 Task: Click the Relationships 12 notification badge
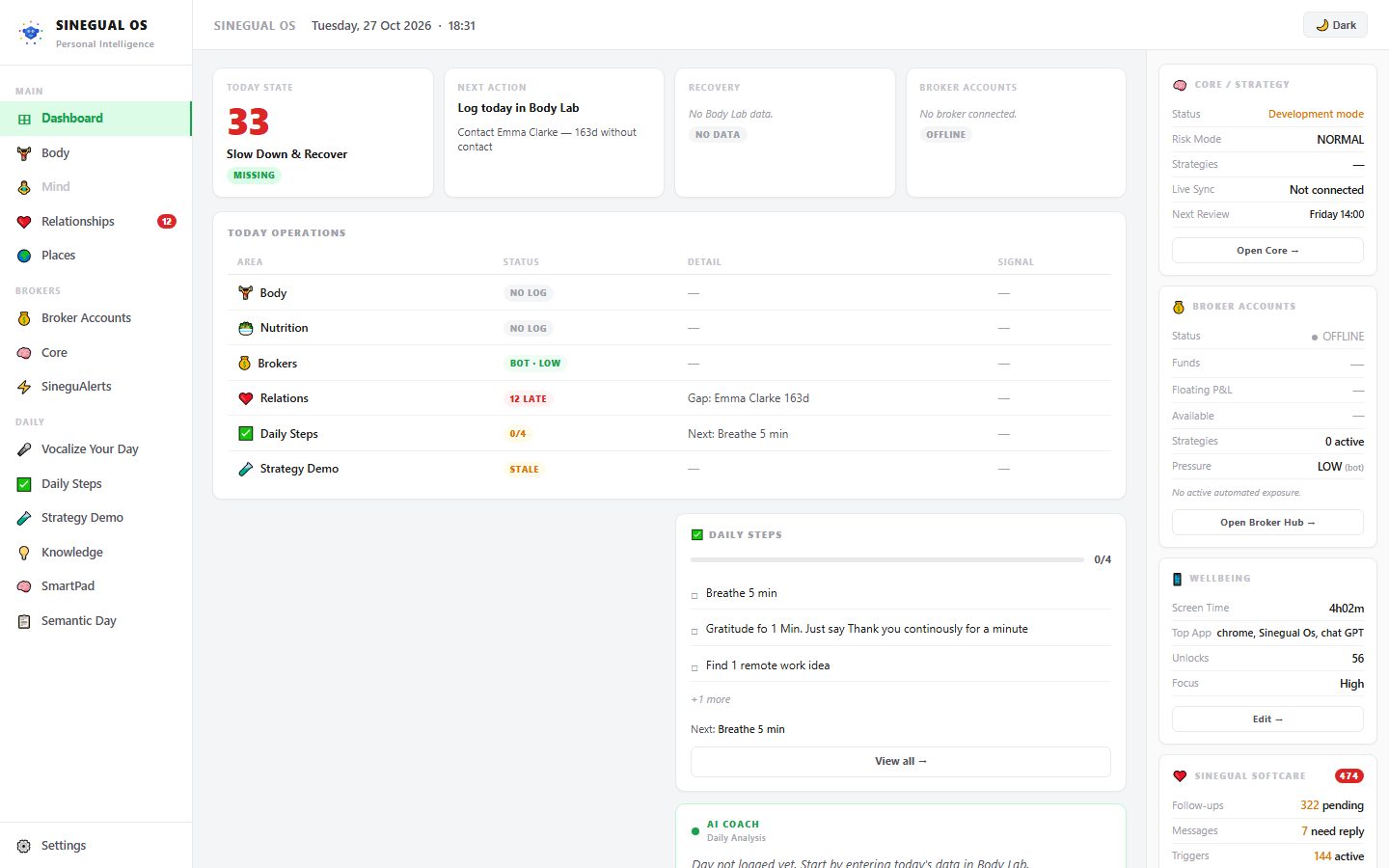tap(167, 222)
